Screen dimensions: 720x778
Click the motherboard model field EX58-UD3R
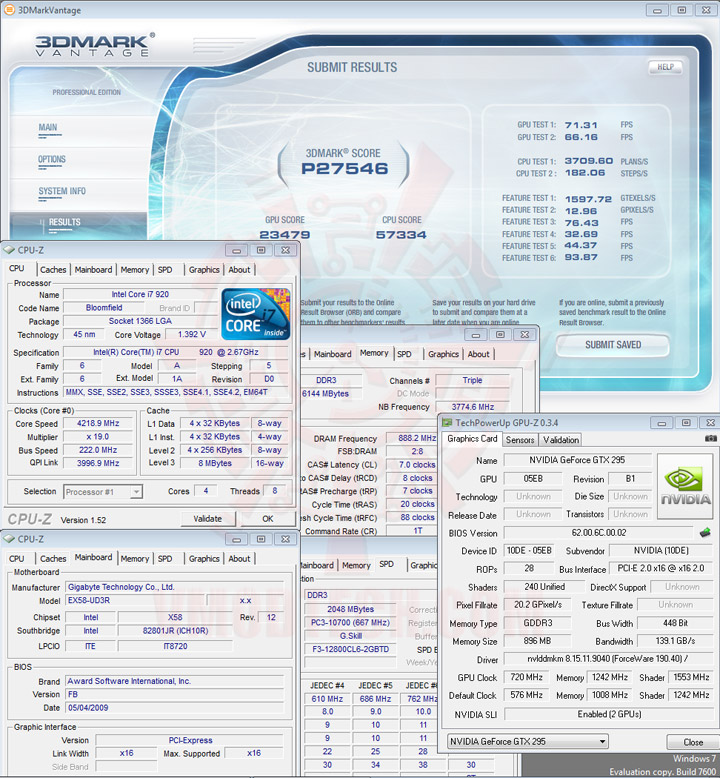click(135, 600)
